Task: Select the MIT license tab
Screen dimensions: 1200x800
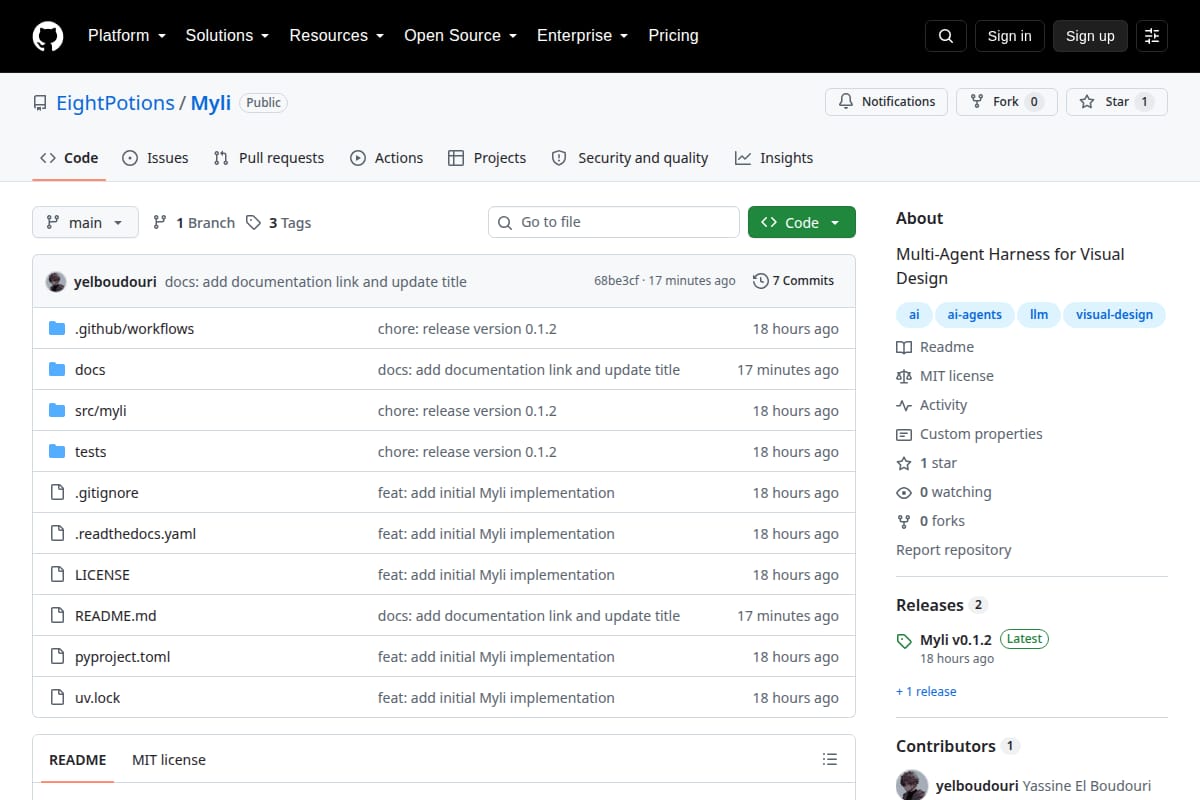Action: (x=169, y=760)
